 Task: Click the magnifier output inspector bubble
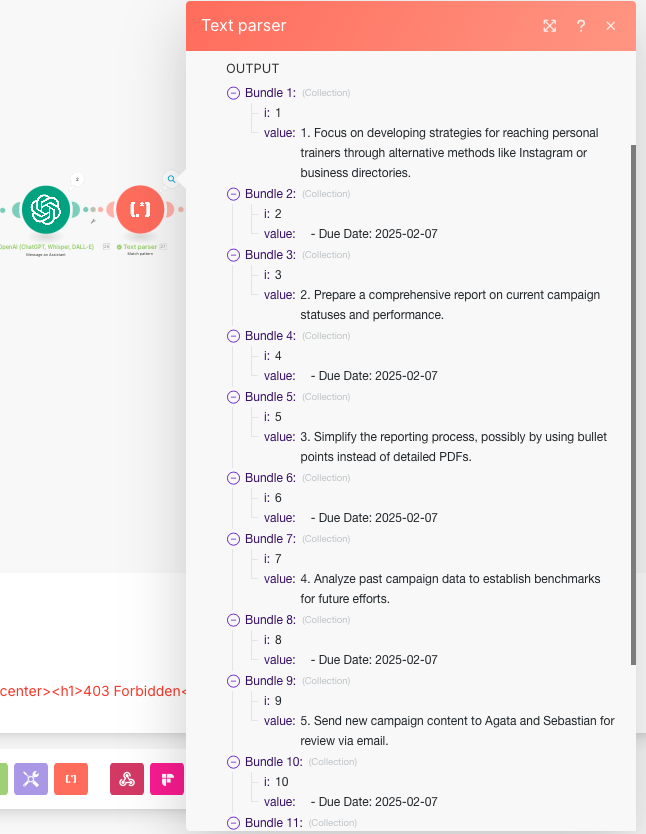[x=172, y=179]
